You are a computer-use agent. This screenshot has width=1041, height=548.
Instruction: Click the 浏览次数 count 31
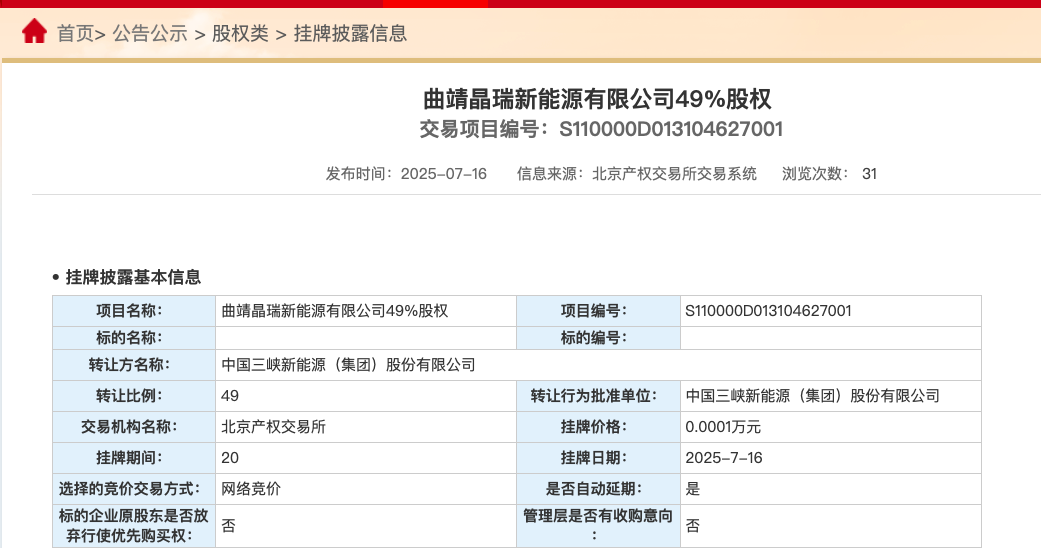869,173
